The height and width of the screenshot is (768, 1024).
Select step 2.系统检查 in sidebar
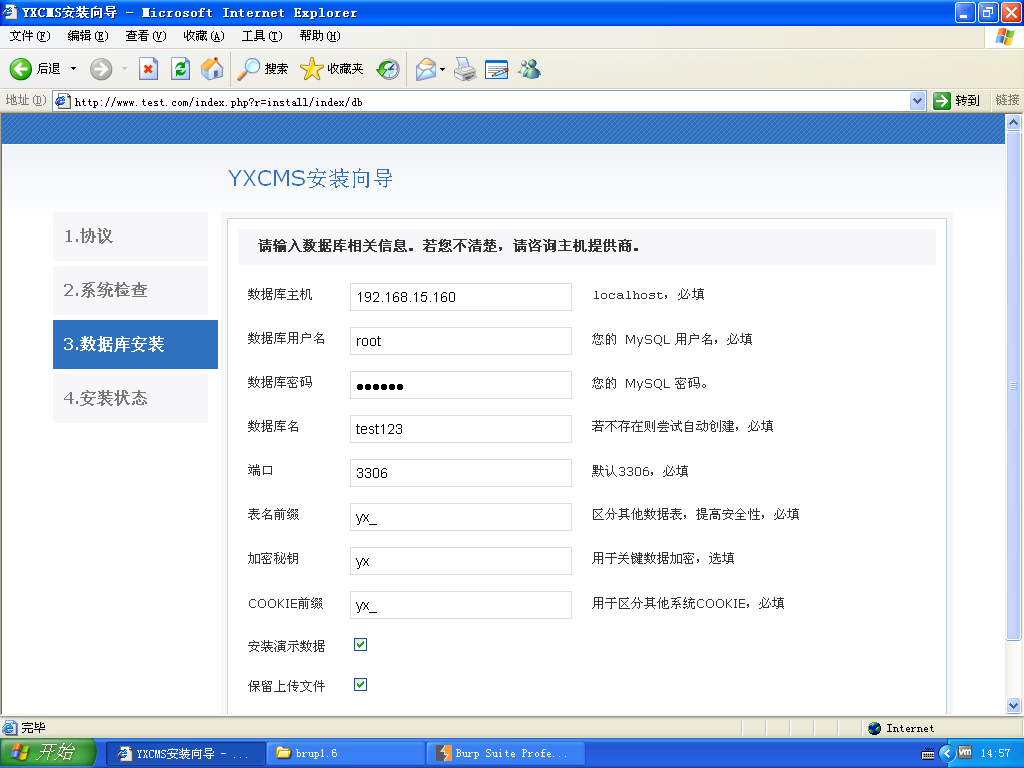click(x=130, y=290)
